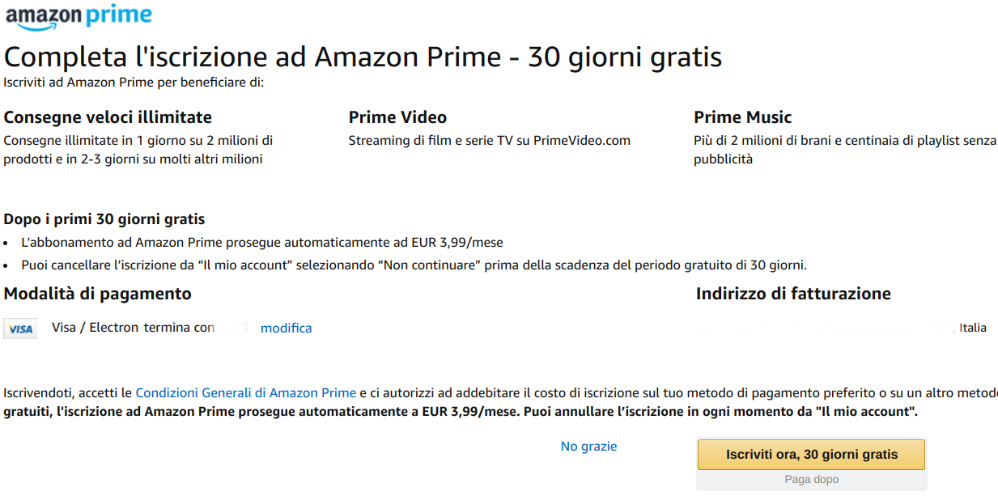Click the Più di 2 milioni di brani description
This screenshot has width=998, height=500.
(845, 149)
